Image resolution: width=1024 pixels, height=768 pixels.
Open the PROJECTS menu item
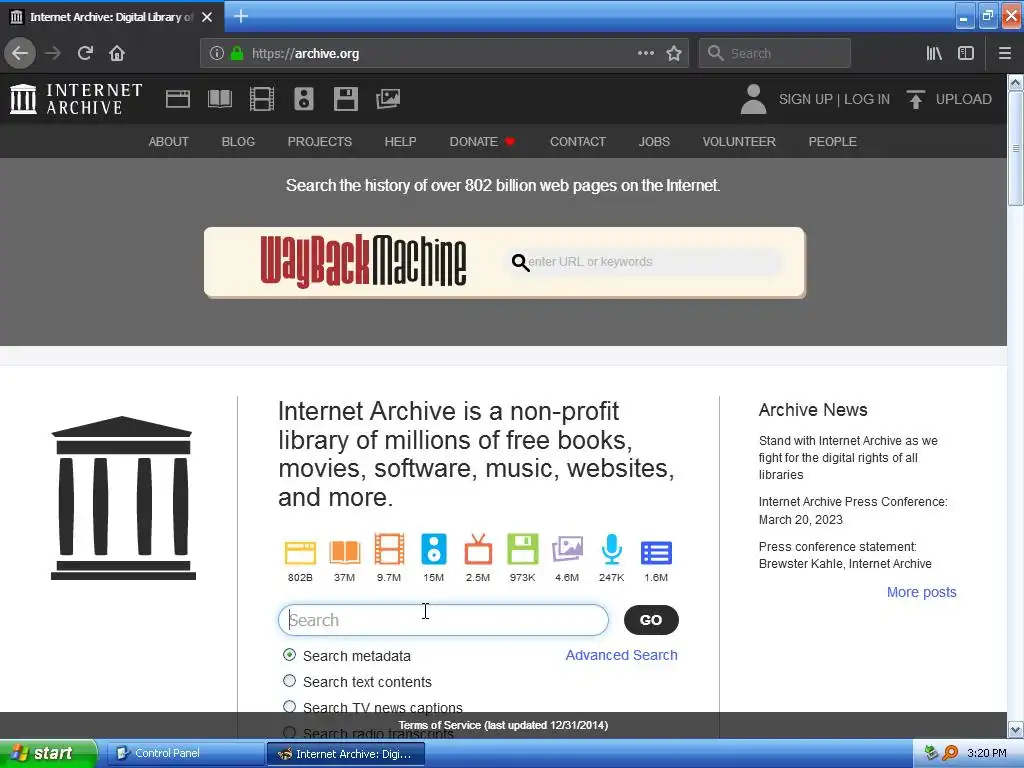point(320,142)
